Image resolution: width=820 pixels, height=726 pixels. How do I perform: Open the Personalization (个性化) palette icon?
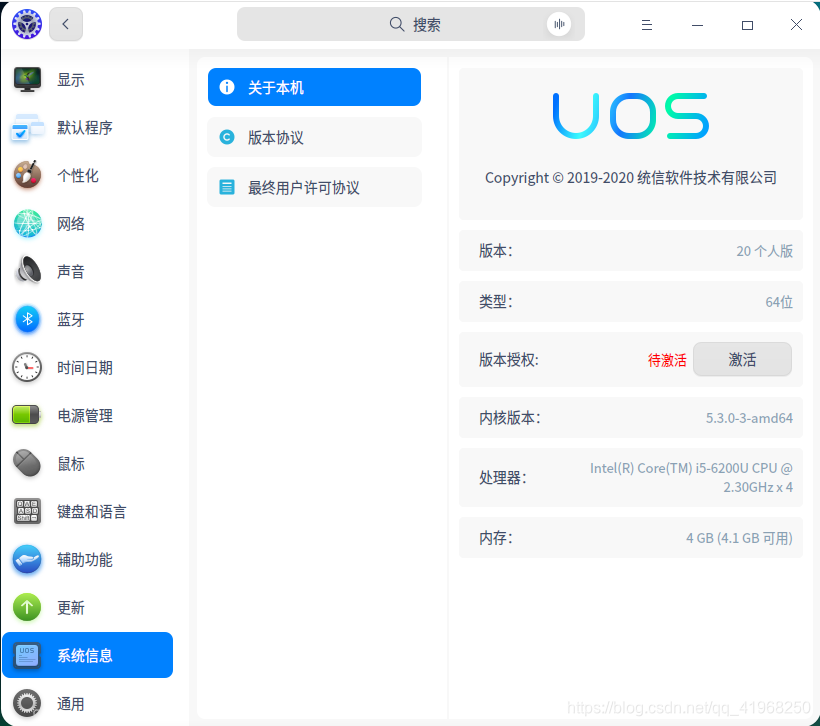(27, 175)
